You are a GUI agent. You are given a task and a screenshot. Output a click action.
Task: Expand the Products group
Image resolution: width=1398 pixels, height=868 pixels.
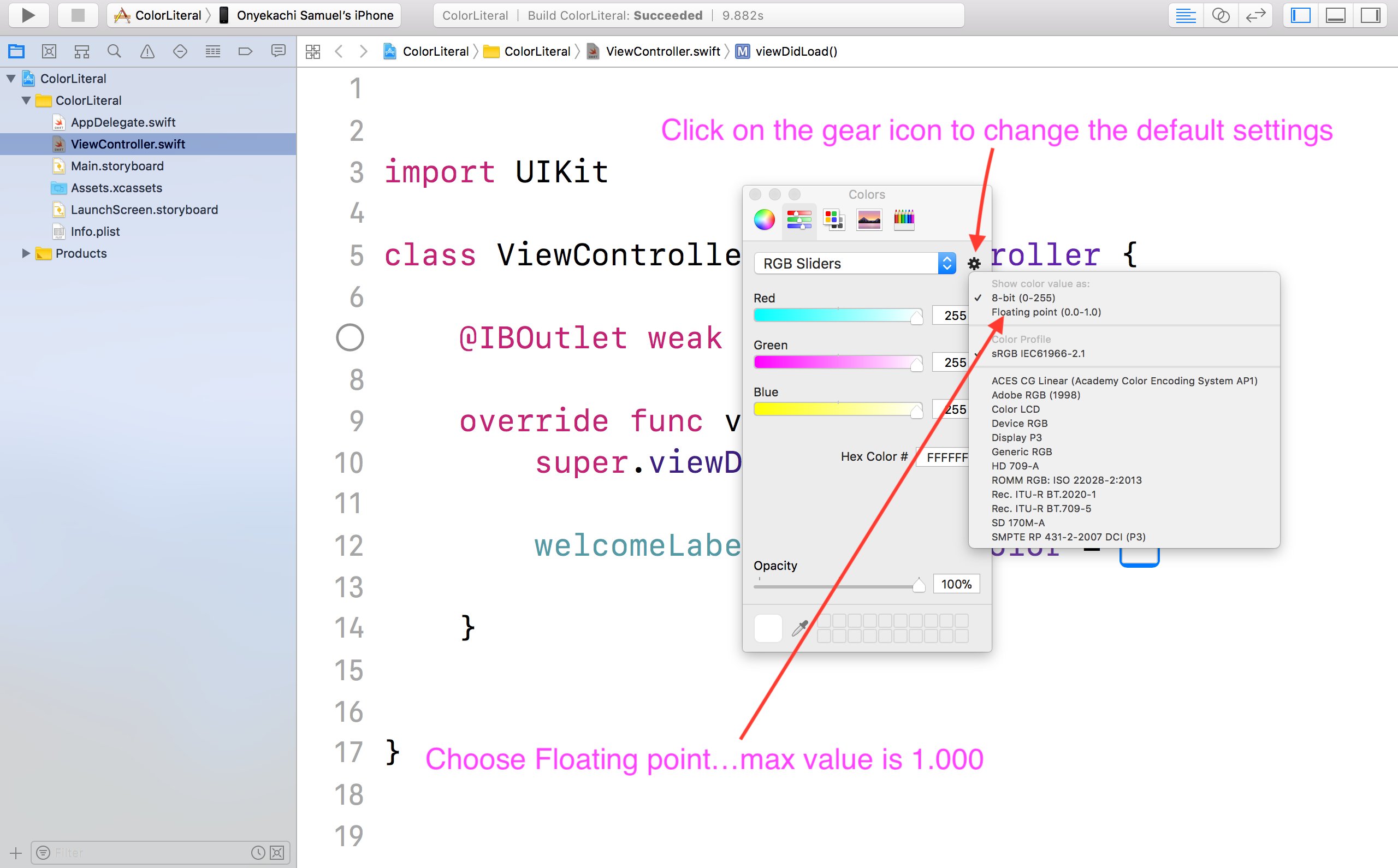(25, 253)
